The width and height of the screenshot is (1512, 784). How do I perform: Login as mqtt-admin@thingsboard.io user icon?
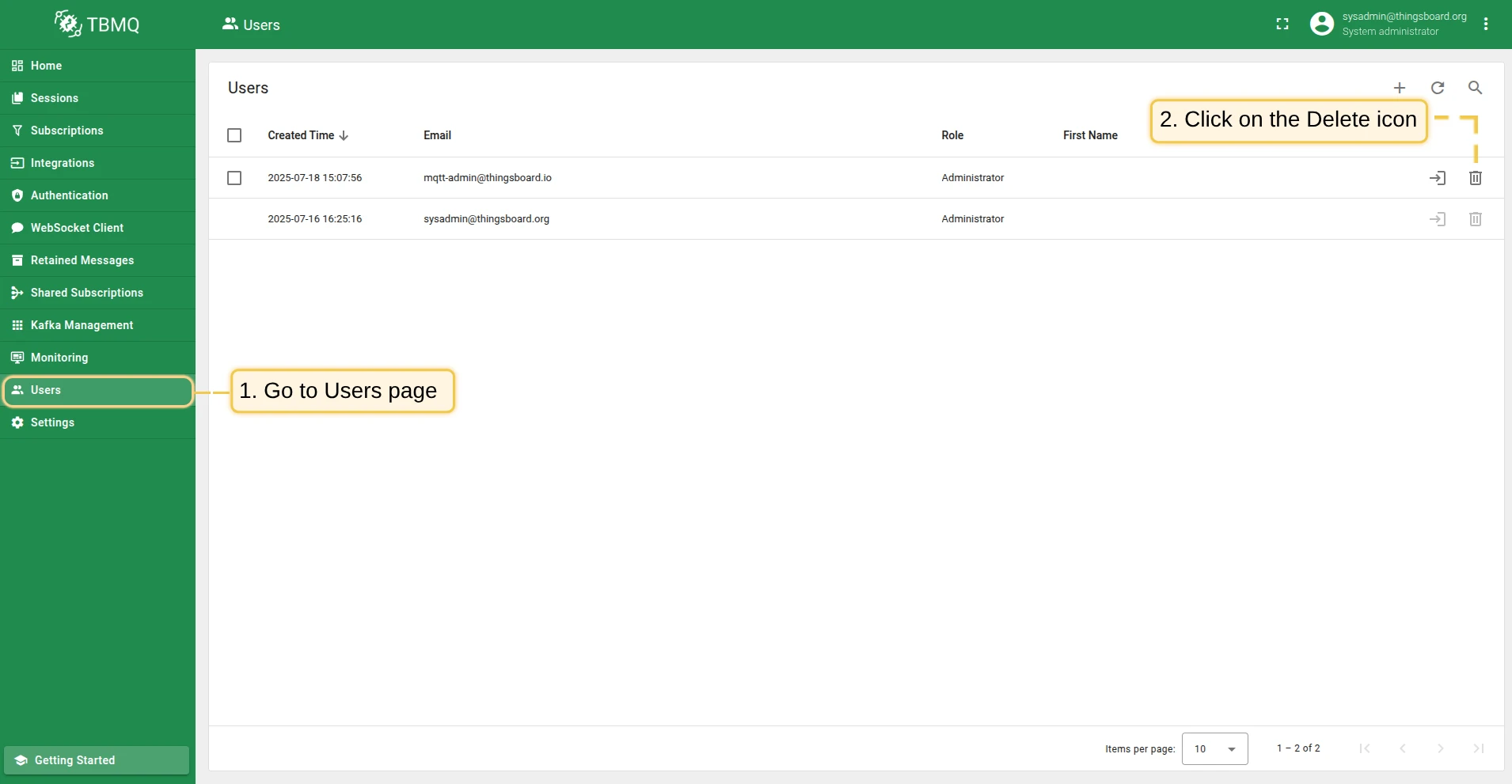1438,178
